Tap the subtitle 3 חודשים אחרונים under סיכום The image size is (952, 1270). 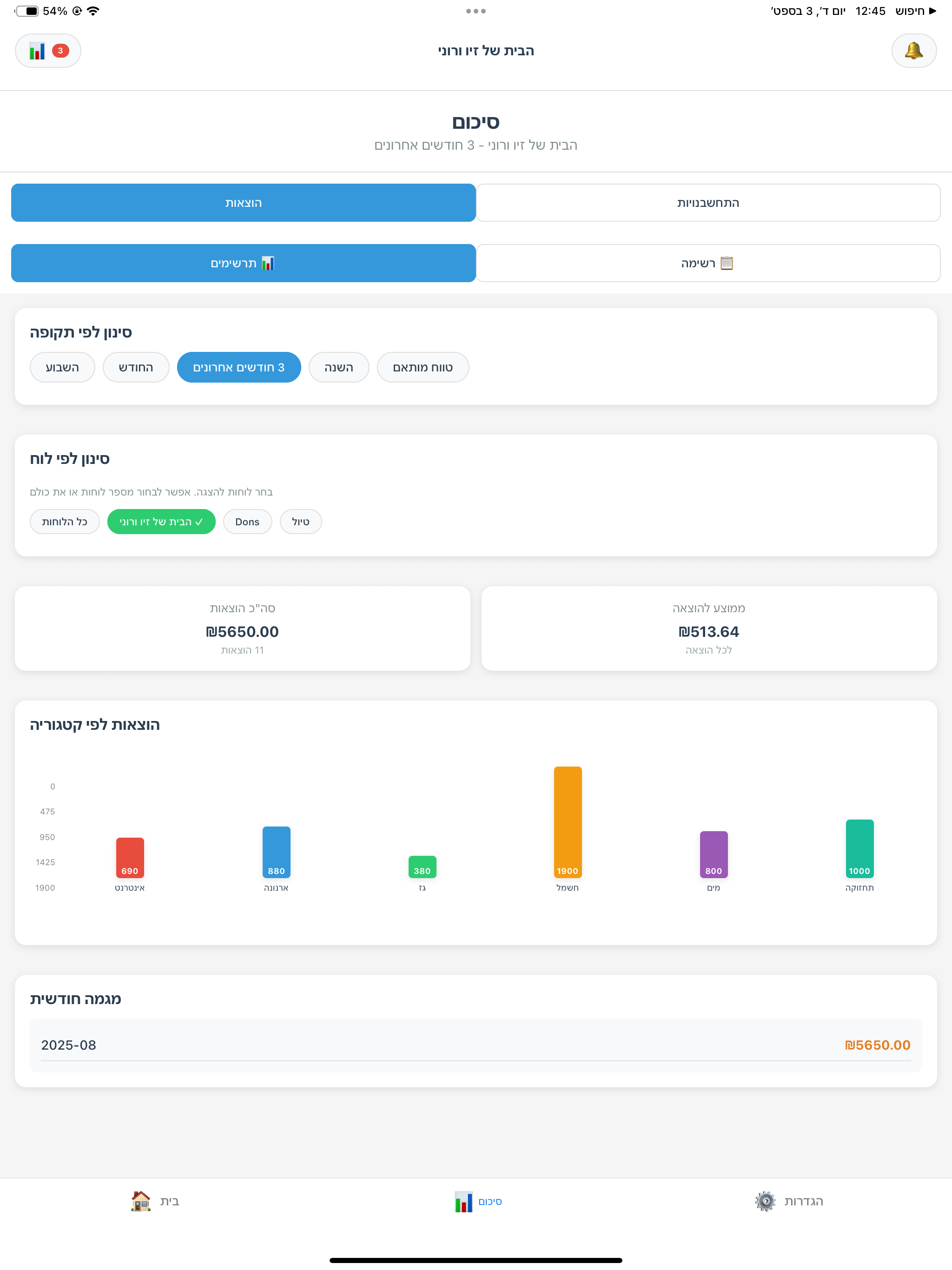(x=424, y=145)
